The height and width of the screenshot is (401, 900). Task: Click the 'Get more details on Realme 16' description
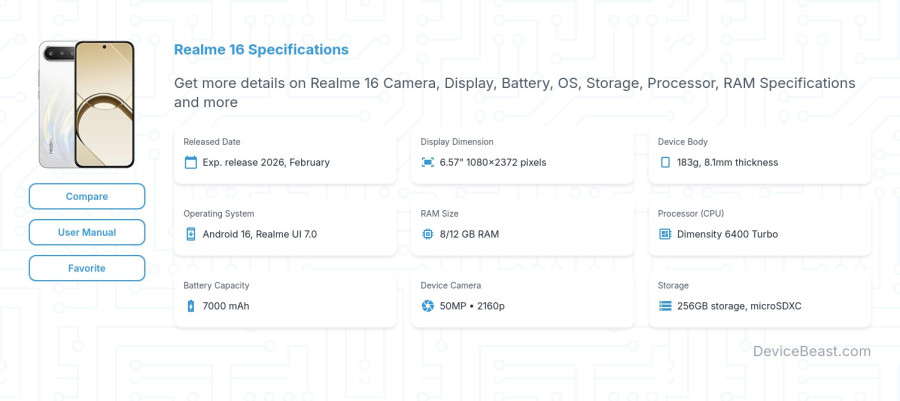coord(515,92)
